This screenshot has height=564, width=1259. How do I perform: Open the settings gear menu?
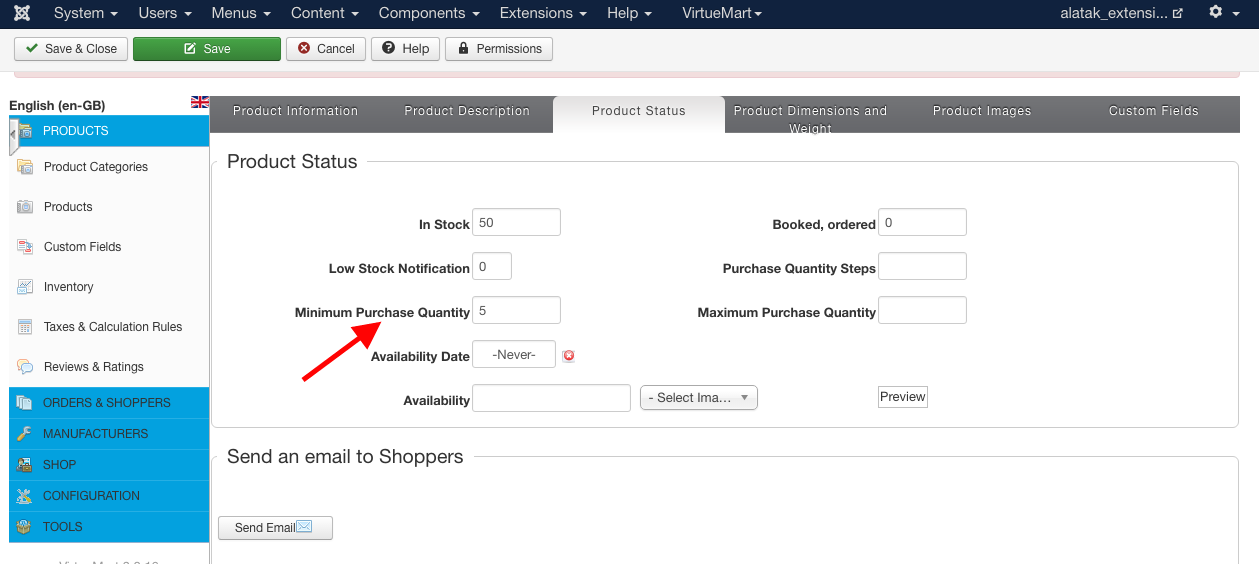pos(1222,13)
